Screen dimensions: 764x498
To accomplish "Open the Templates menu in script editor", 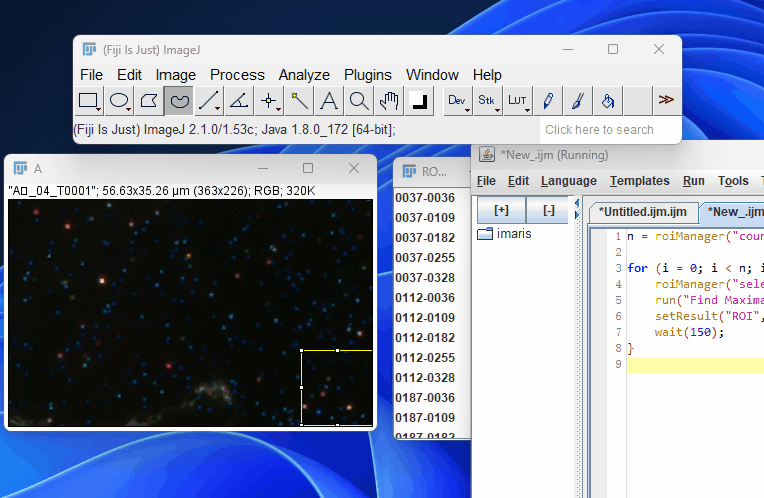I will click(639, 181).
